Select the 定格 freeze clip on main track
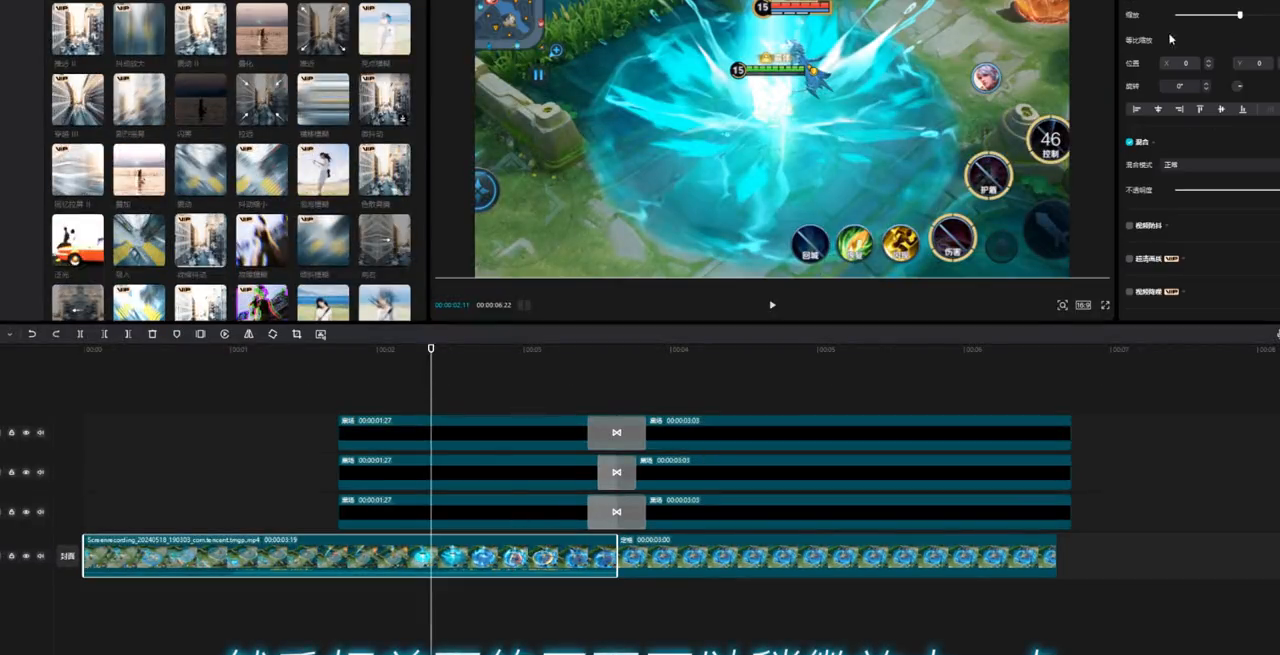The width and height of the screenshot is (1280, 655). (837, 556)
